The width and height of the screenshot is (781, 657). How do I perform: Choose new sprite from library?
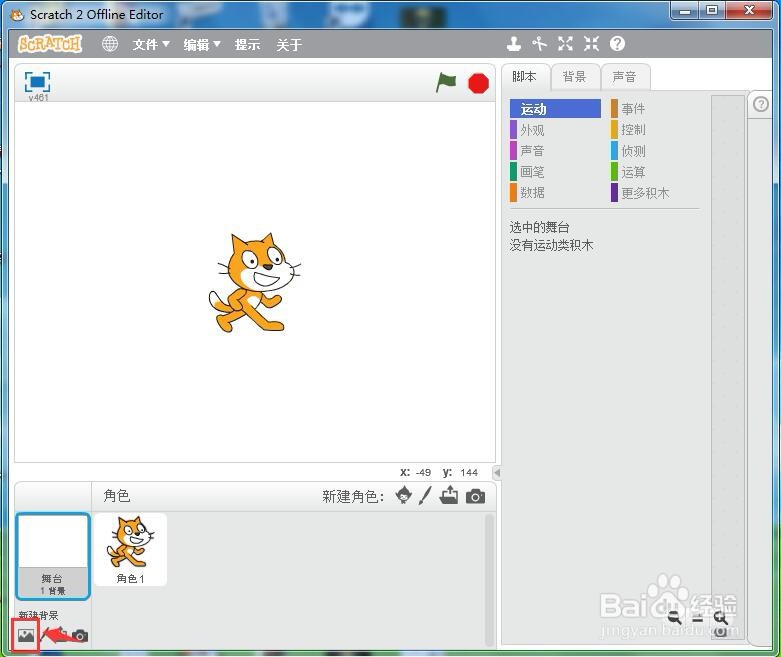click(x=403, y=496)
